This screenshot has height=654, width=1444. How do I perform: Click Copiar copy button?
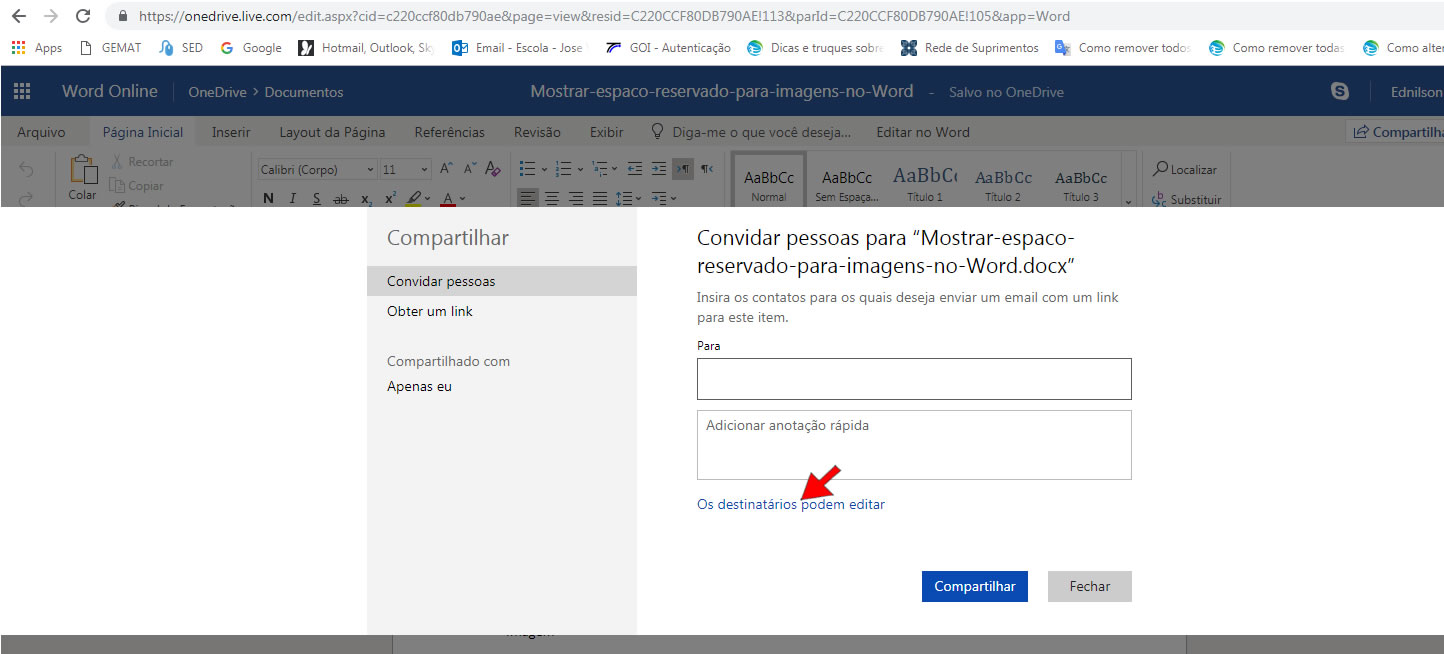136,185
